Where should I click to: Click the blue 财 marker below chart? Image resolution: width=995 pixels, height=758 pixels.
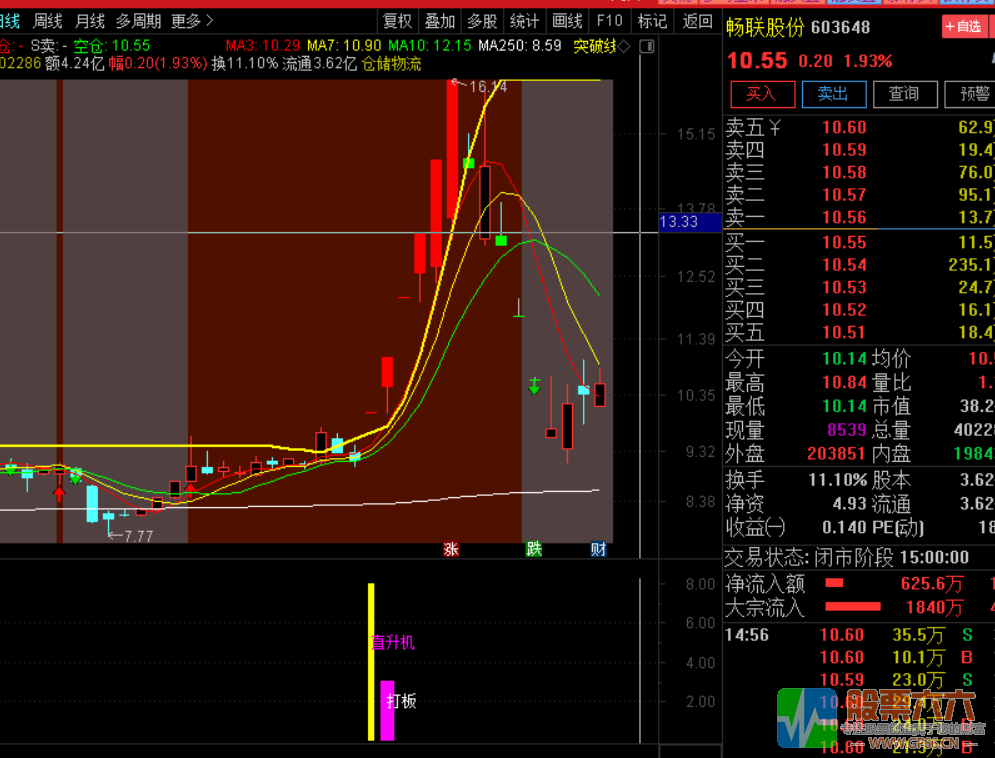click(598, 549)
